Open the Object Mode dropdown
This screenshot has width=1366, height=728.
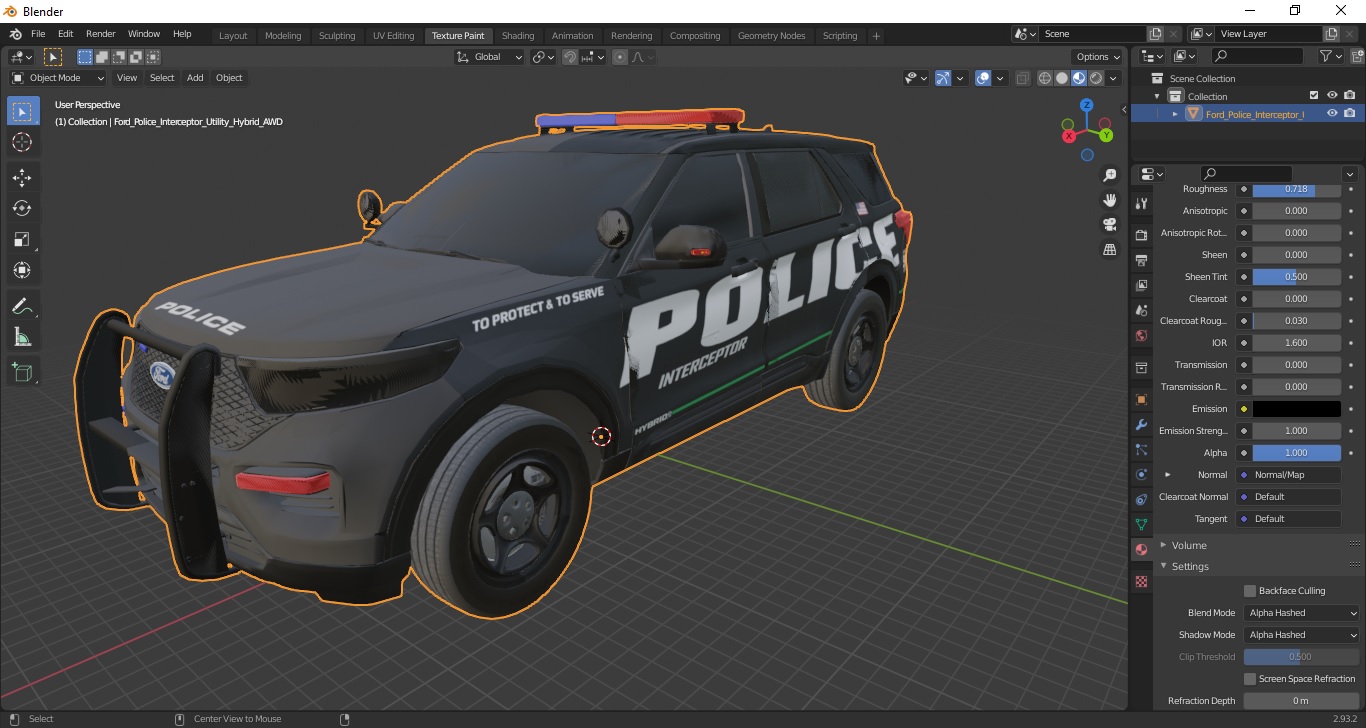58,78
